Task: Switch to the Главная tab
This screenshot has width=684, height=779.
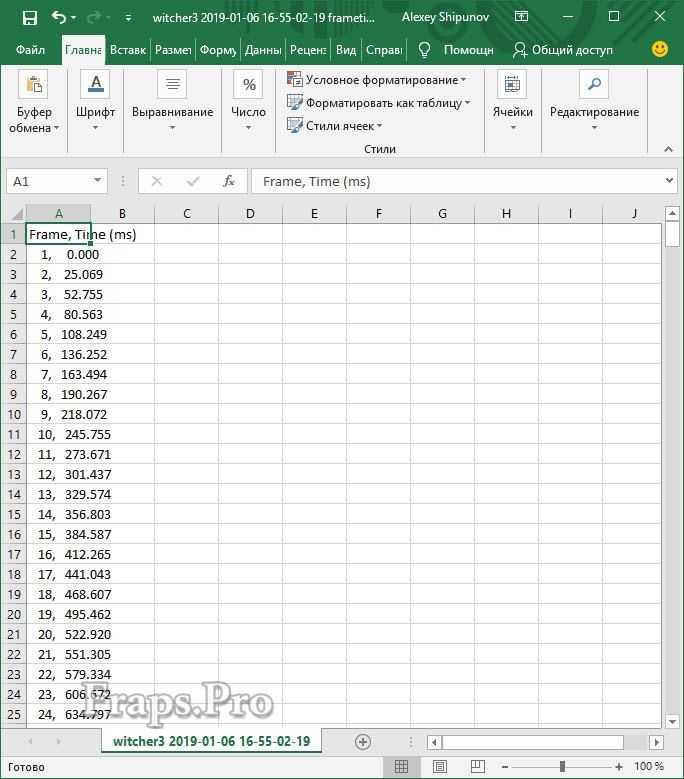Action: coord(83,50)
